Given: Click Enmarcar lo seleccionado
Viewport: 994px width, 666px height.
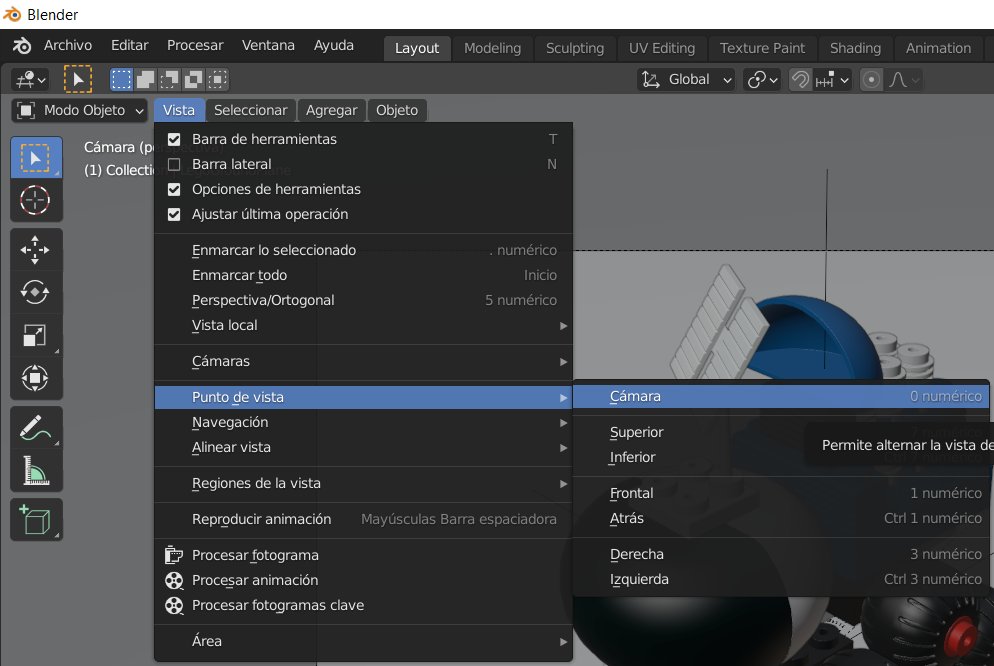Looking at the screenshot, I should click(363, 250).
